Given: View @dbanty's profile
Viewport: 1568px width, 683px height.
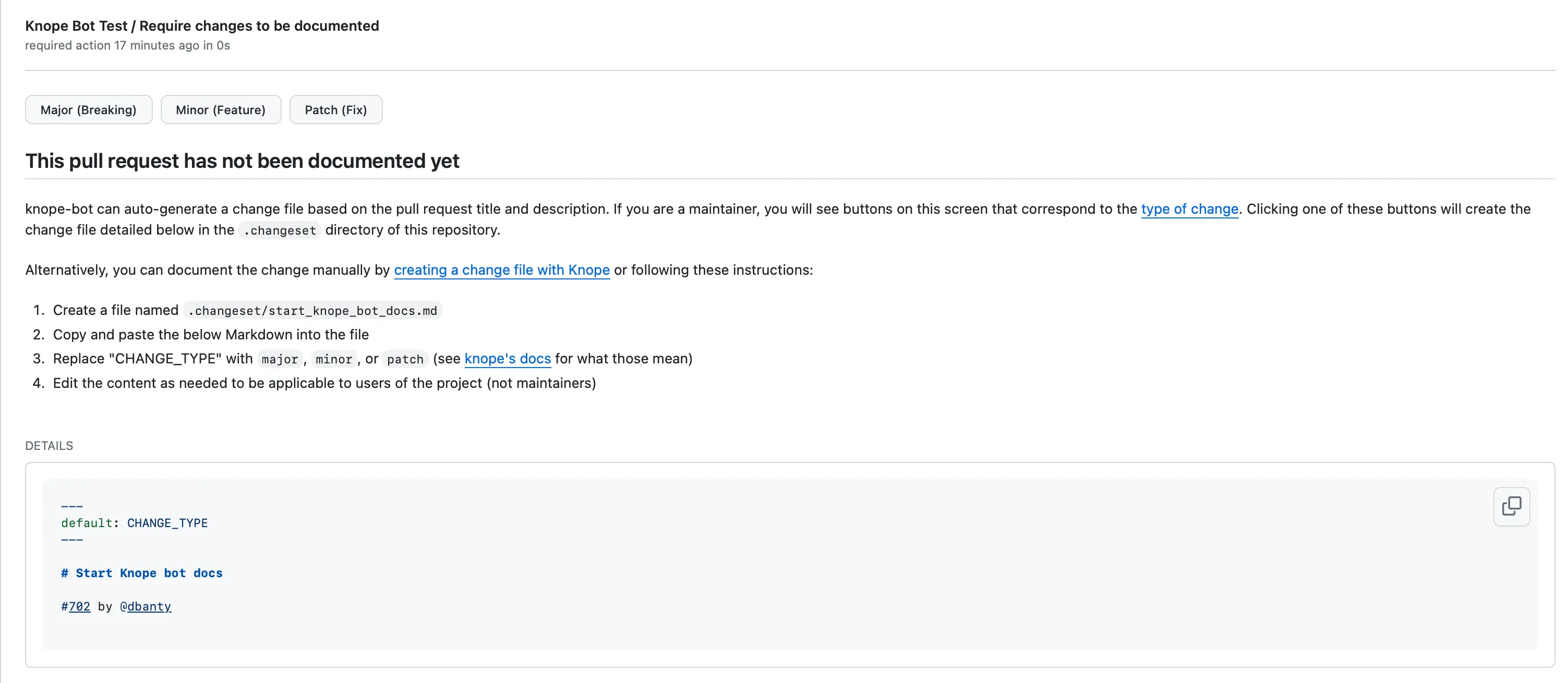Looking at the screenshot, I should point(146,606).
